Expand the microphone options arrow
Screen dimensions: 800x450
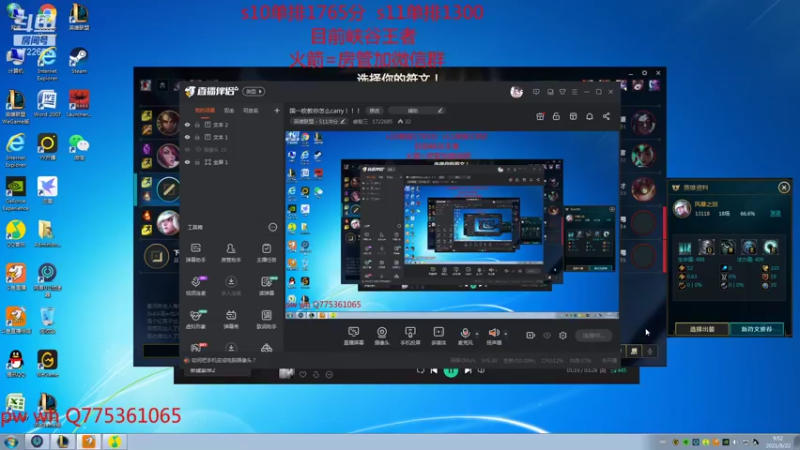coord(477,334)
